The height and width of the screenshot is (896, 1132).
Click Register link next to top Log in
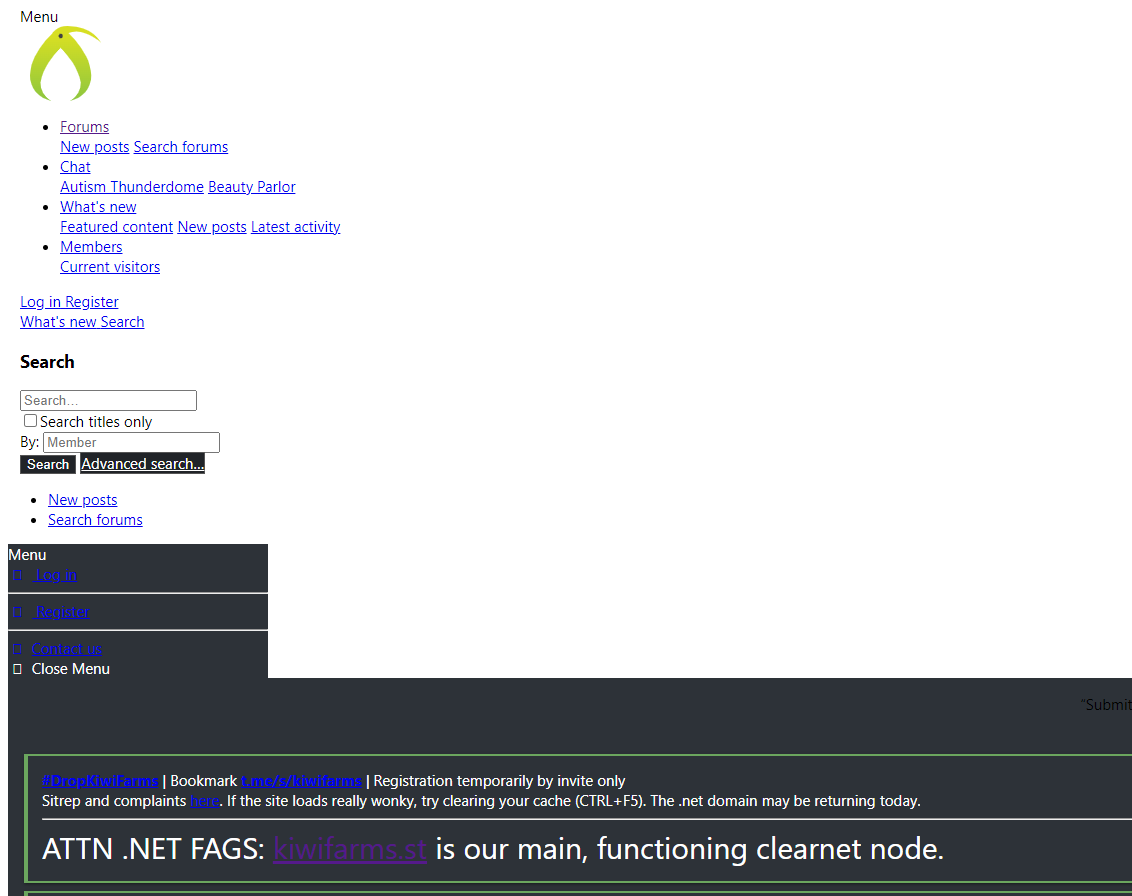pos(92,303)
